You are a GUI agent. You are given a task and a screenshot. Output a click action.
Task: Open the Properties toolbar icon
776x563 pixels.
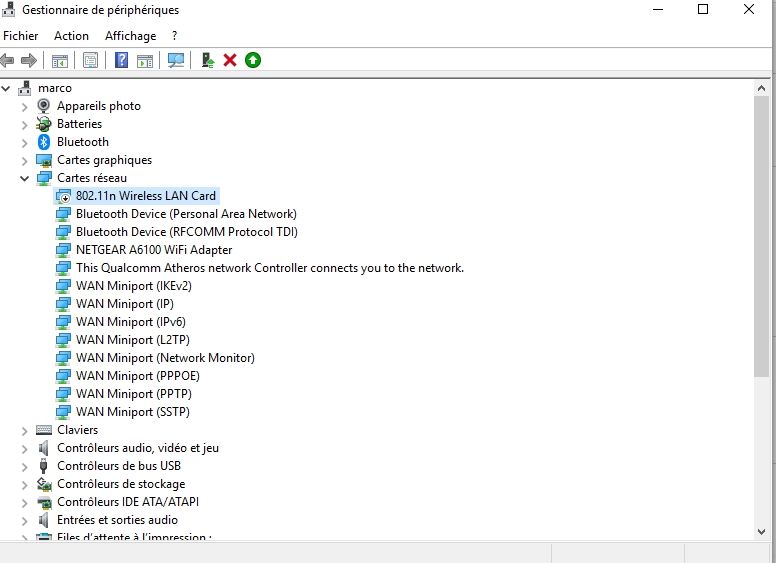(x=90, y=60)
